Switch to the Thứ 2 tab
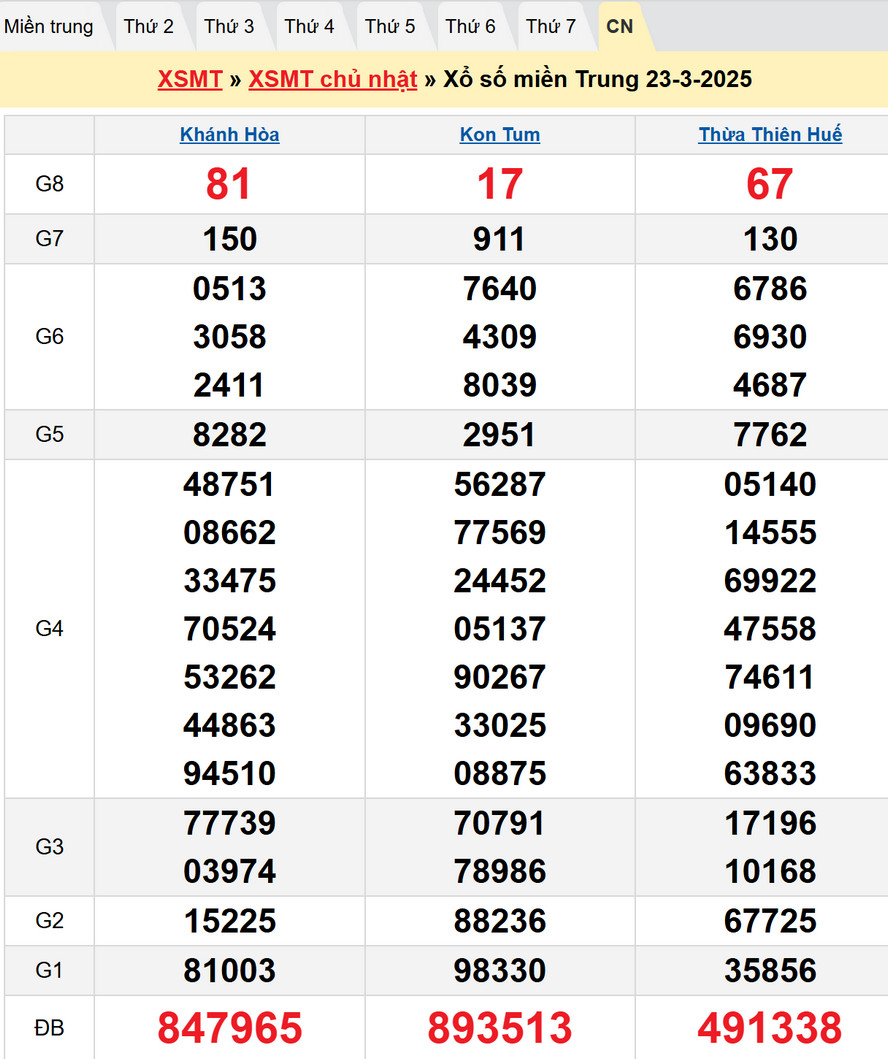 pyautogui.click(x=149, y=27)
